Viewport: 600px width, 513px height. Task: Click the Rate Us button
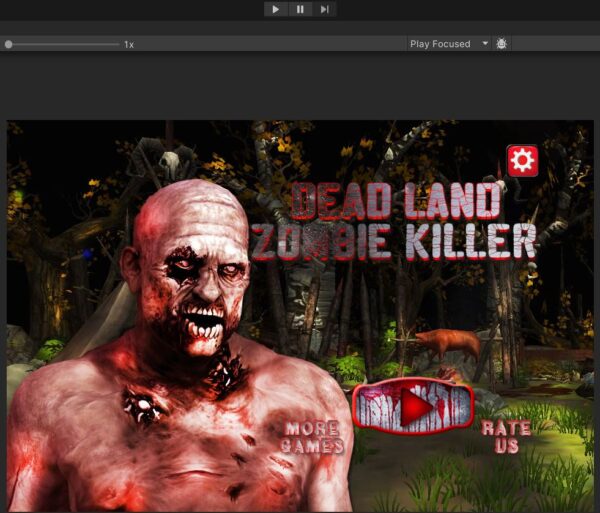(x=506, y=436)
